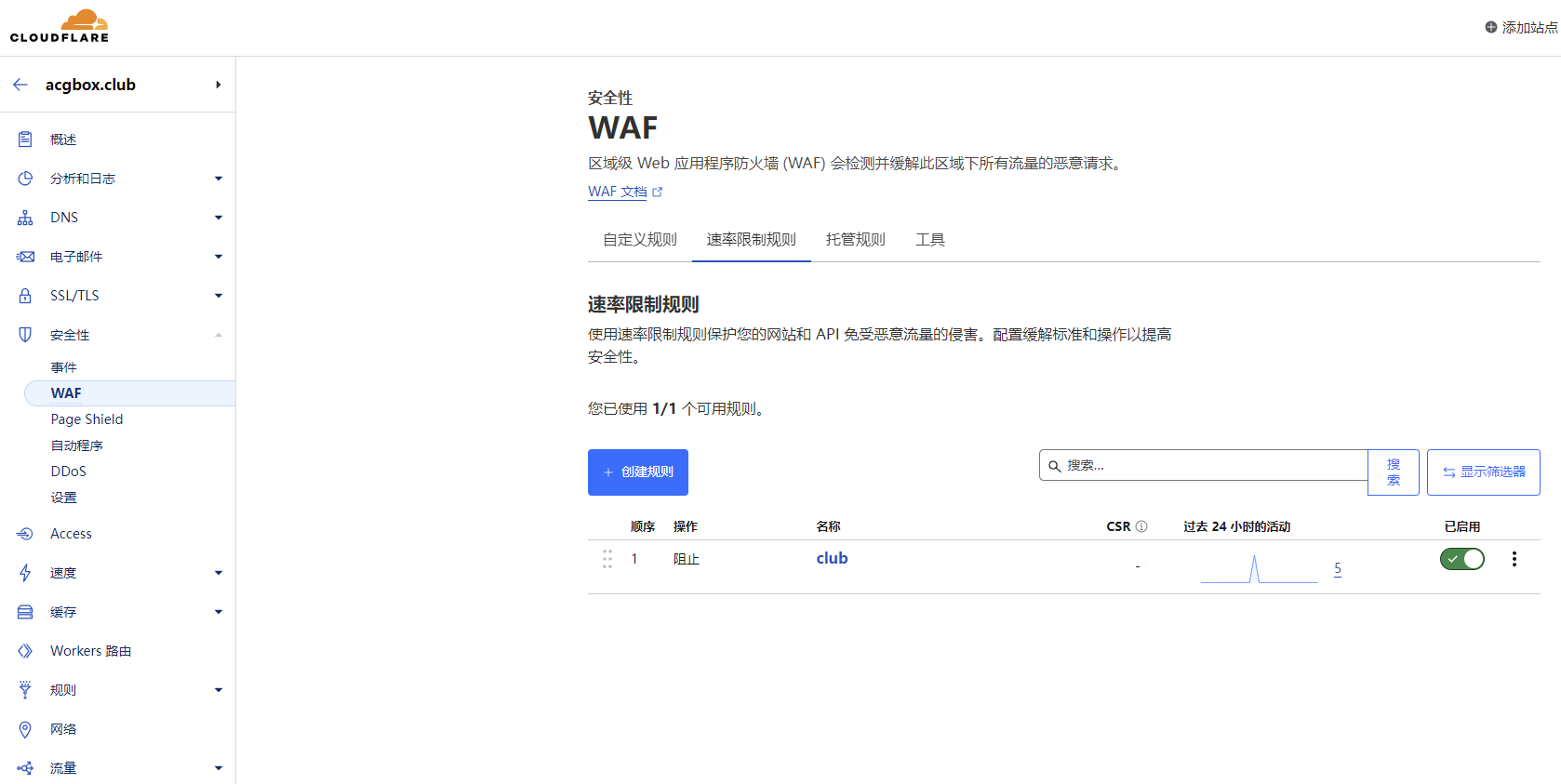This screenshot has height=784, width=1561.
Task: Switch to the 自定义规则 tab
Action: [x=640, y=240]
